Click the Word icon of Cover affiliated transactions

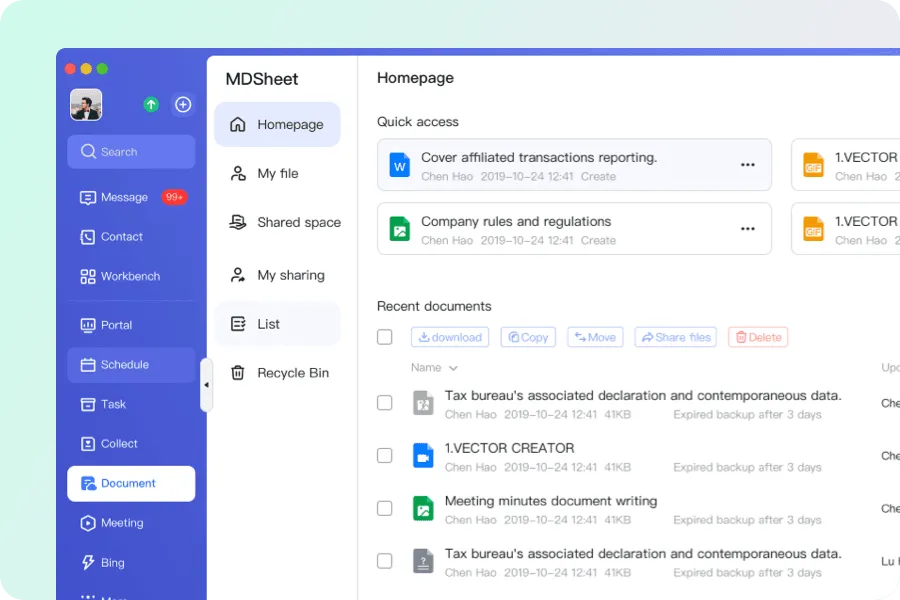(x=399, y=165)
